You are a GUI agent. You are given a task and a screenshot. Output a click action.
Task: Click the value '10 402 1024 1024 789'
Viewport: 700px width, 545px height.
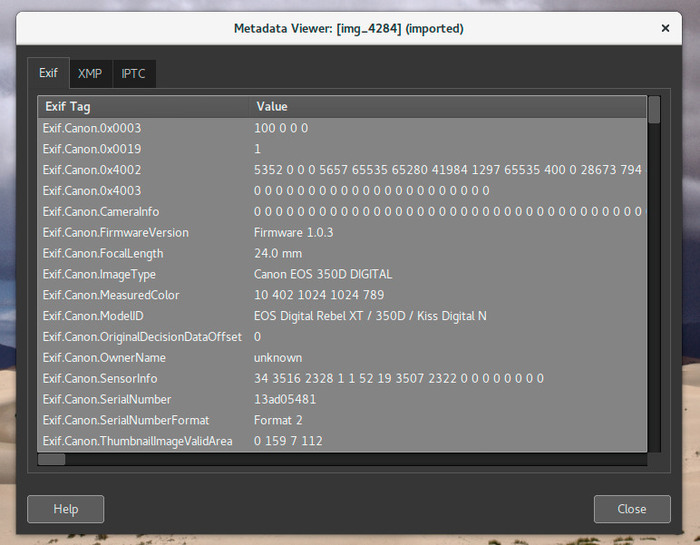coord(319,295)
